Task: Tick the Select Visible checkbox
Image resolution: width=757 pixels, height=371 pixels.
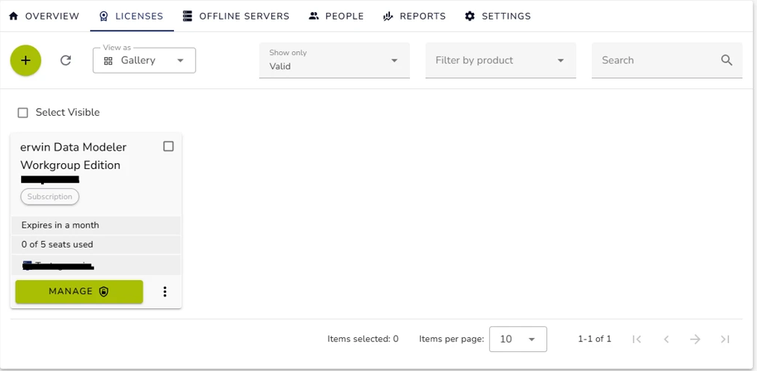Action: (23, 113)
